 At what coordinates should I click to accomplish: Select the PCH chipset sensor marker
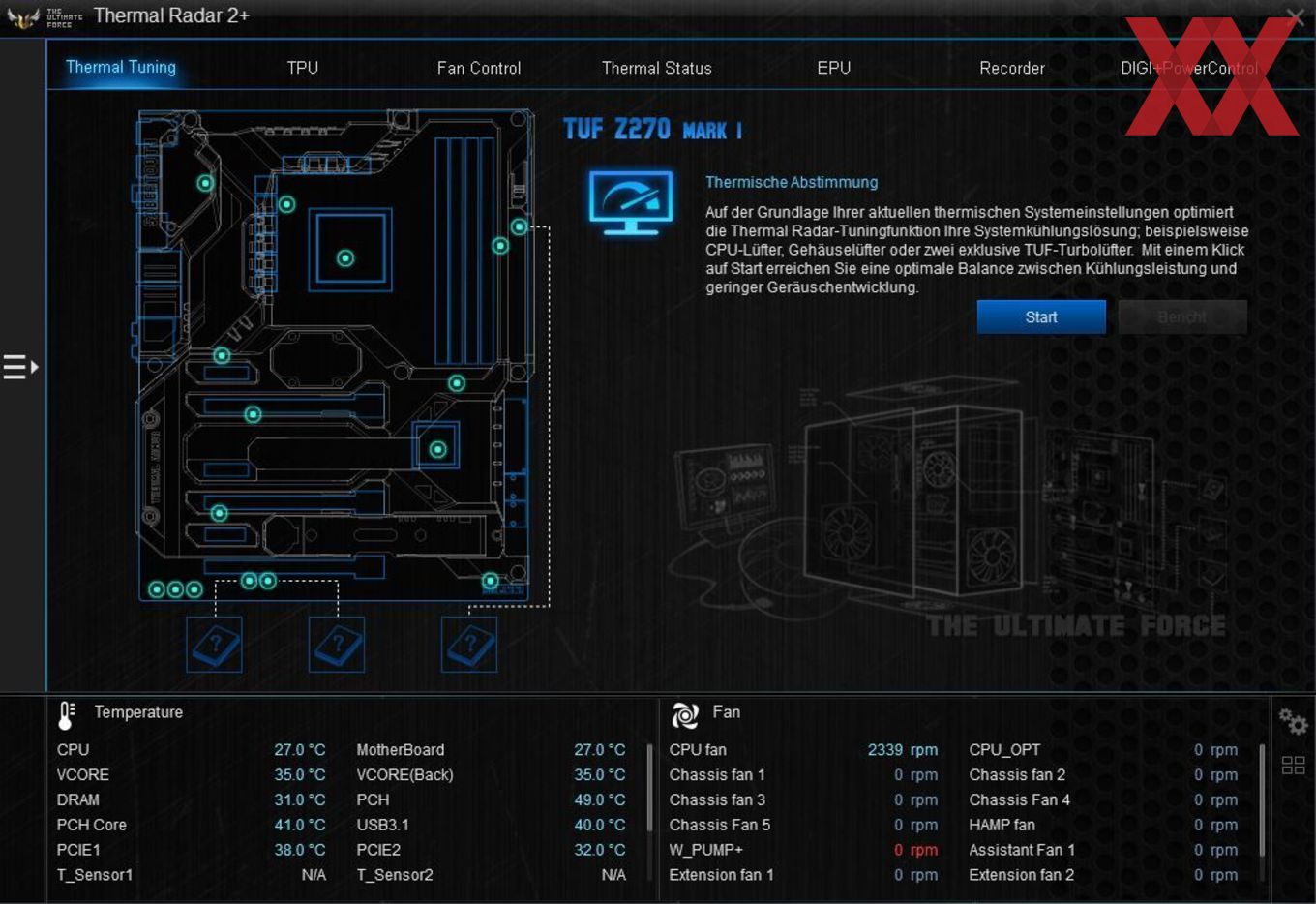pyautogui.click(x=437, y=449)
